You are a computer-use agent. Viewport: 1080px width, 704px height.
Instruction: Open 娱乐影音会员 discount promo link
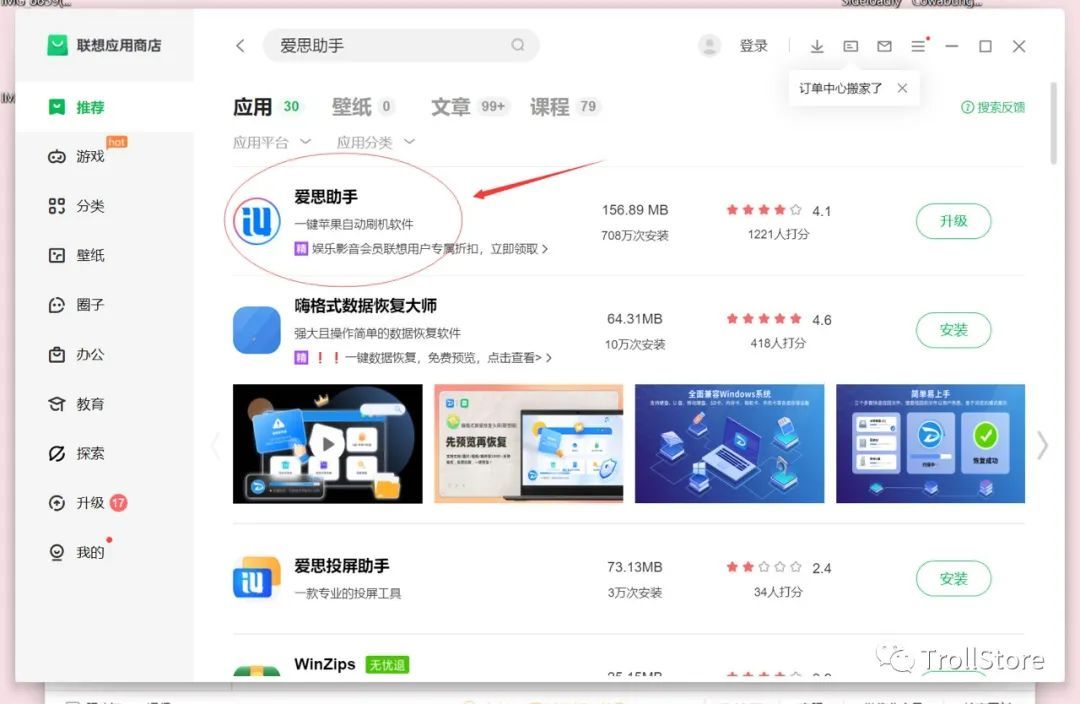click(421, 249)
